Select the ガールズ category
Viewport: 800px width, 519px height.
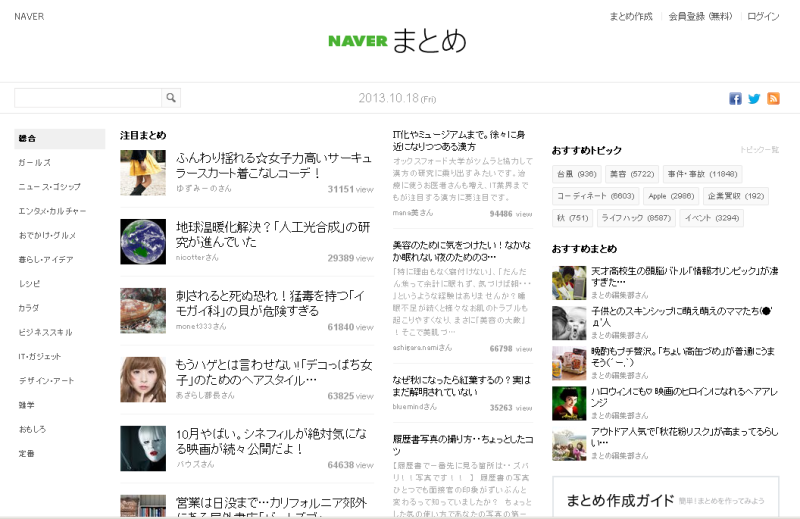(x=35, y=162)
